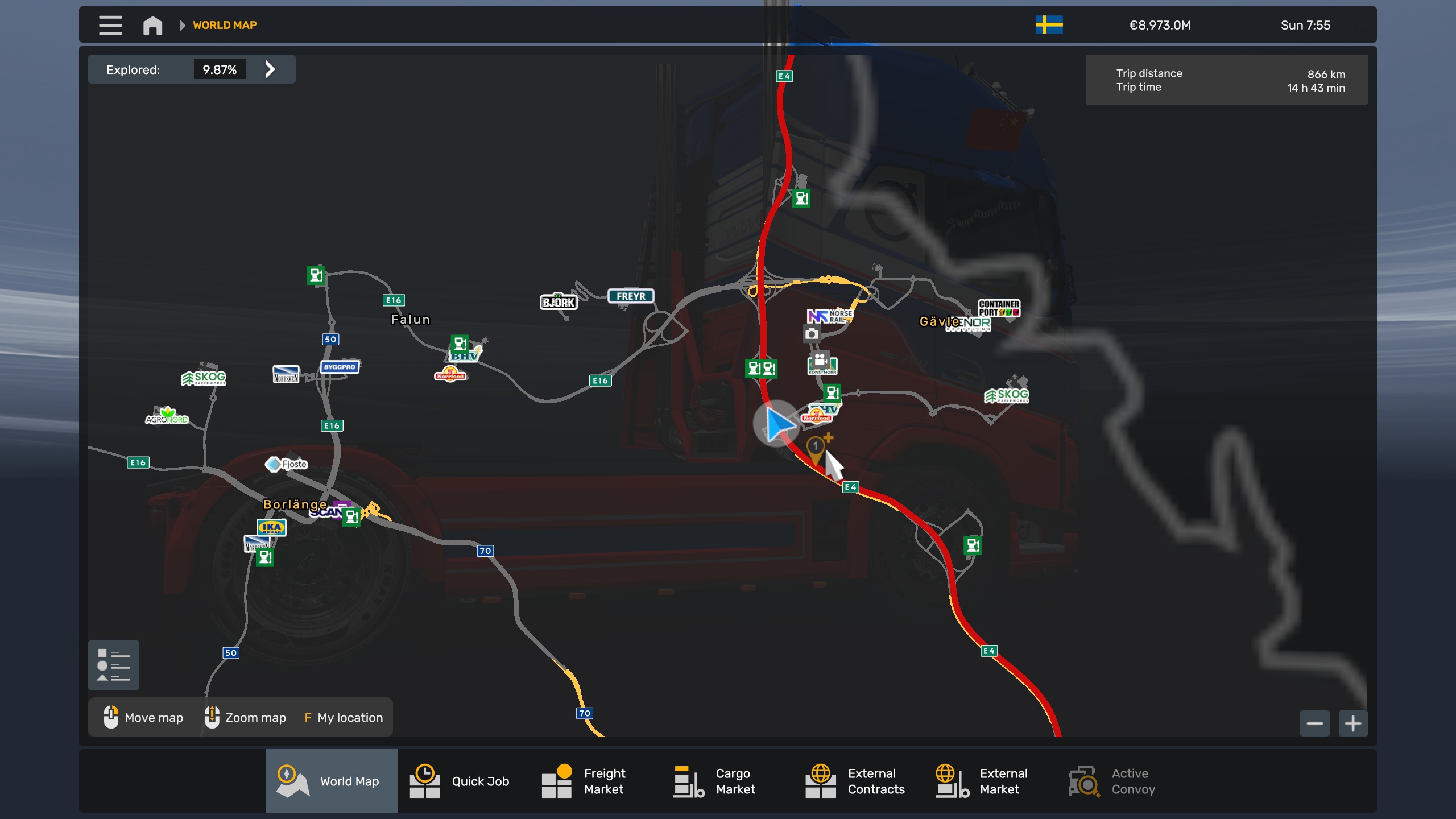1456x819 pixels.
Task: Expand the Explored percentage panel arrow
Action: (270, 69)
